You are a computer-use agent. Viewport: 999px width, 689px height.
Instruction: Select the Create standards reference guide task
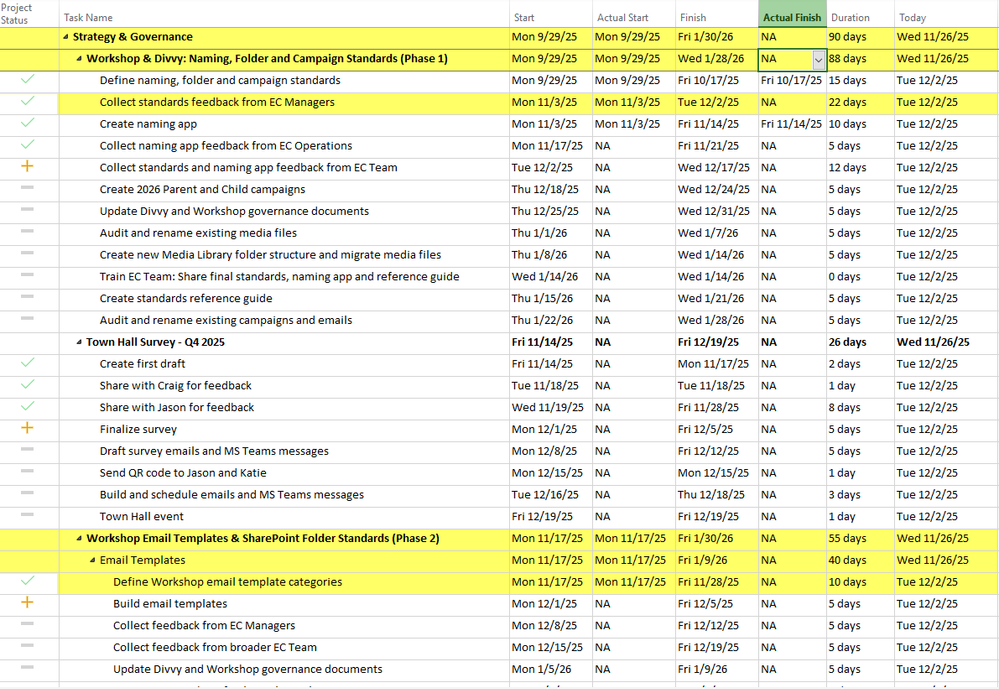coord(185,298)
